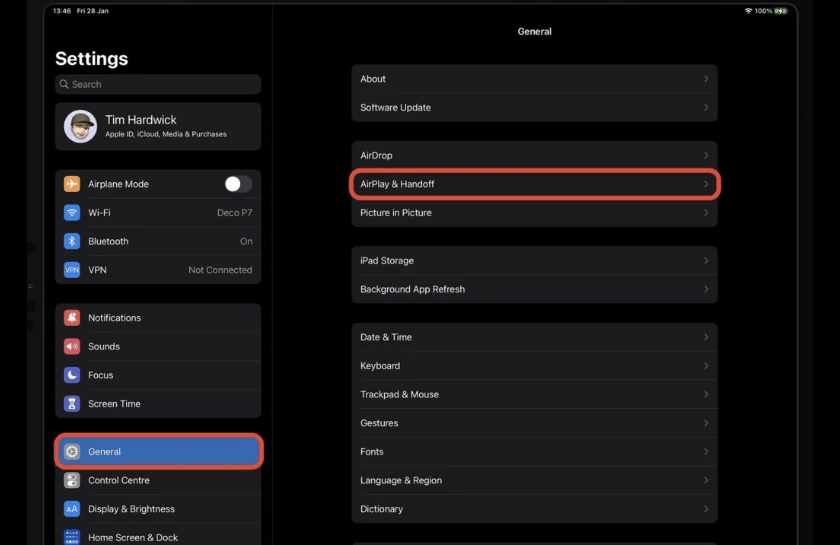This screenshot has height=545, width=840.
Task: Tap the General gear icon
Action: pos(72,451)
